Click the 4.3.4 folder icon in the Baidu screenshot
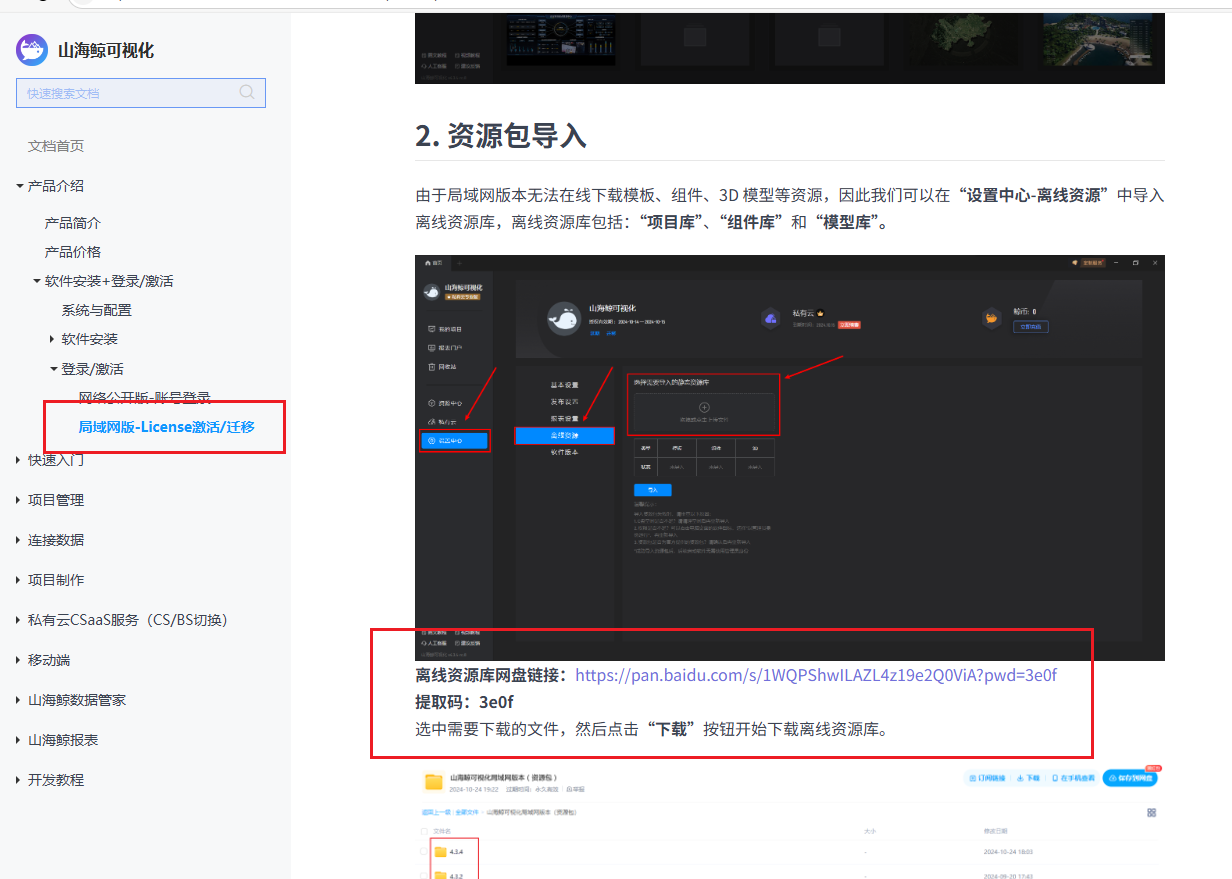The height and width of the screenshot is (879, 1232). click(440, 851)
